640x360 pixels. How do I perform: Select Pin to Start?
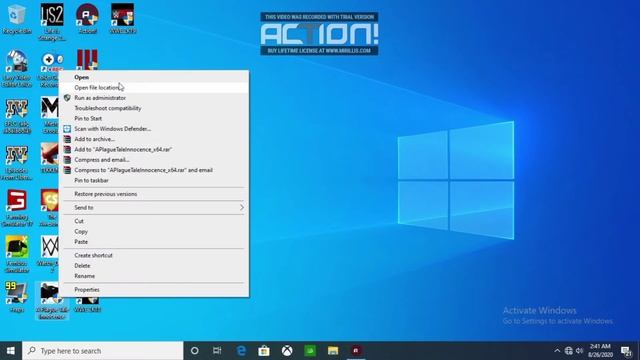click(154, 118)
